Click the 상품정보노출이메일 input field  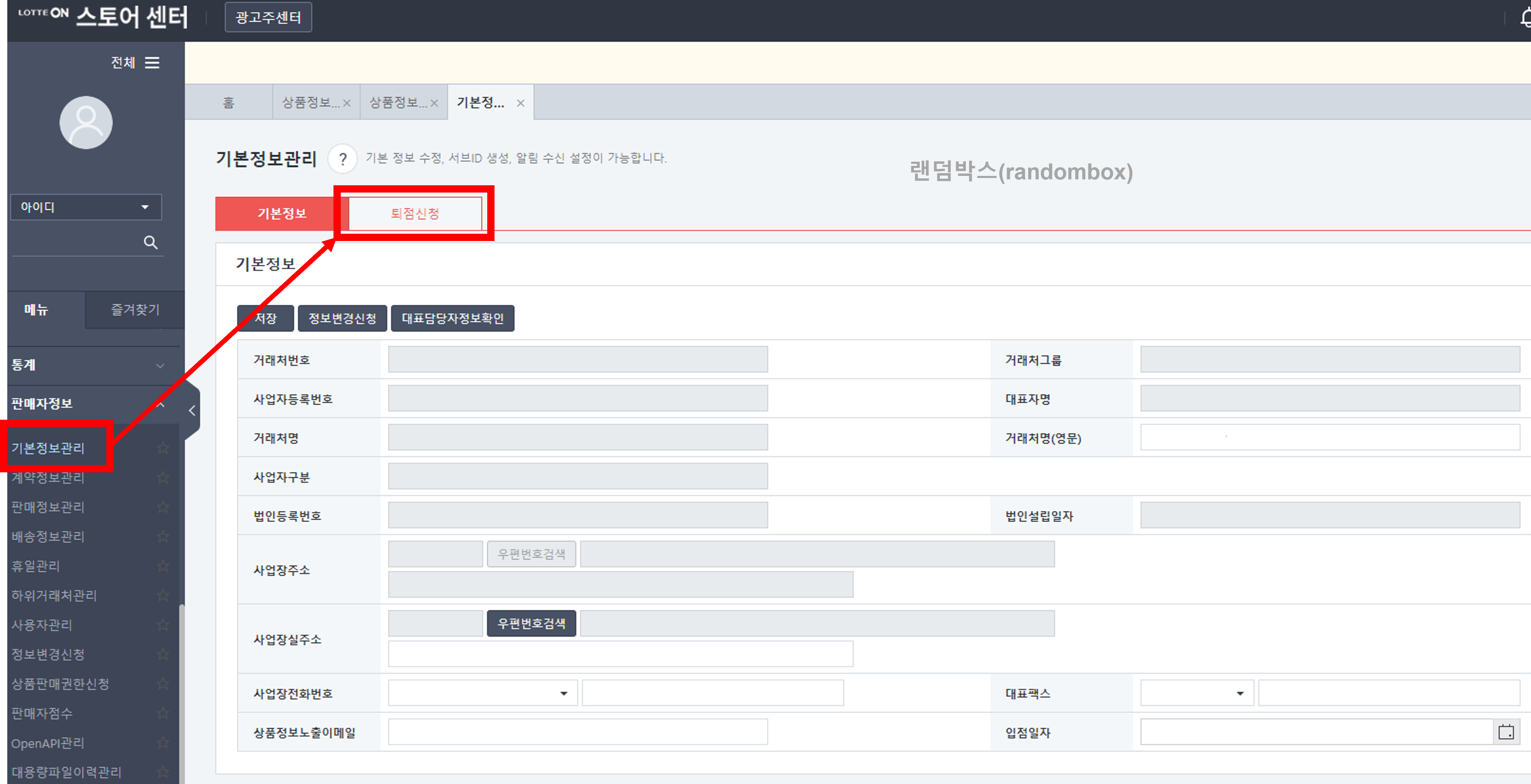[577, 732]
